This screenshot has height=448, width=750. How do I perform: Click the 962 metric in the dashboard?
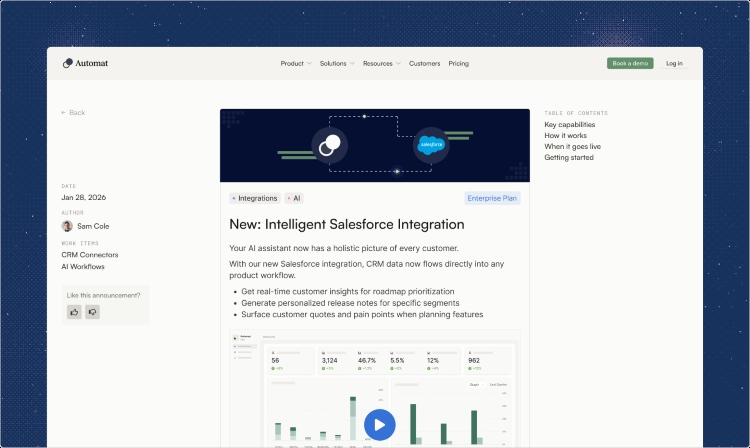pyautogui.click(x=474, y=361)
